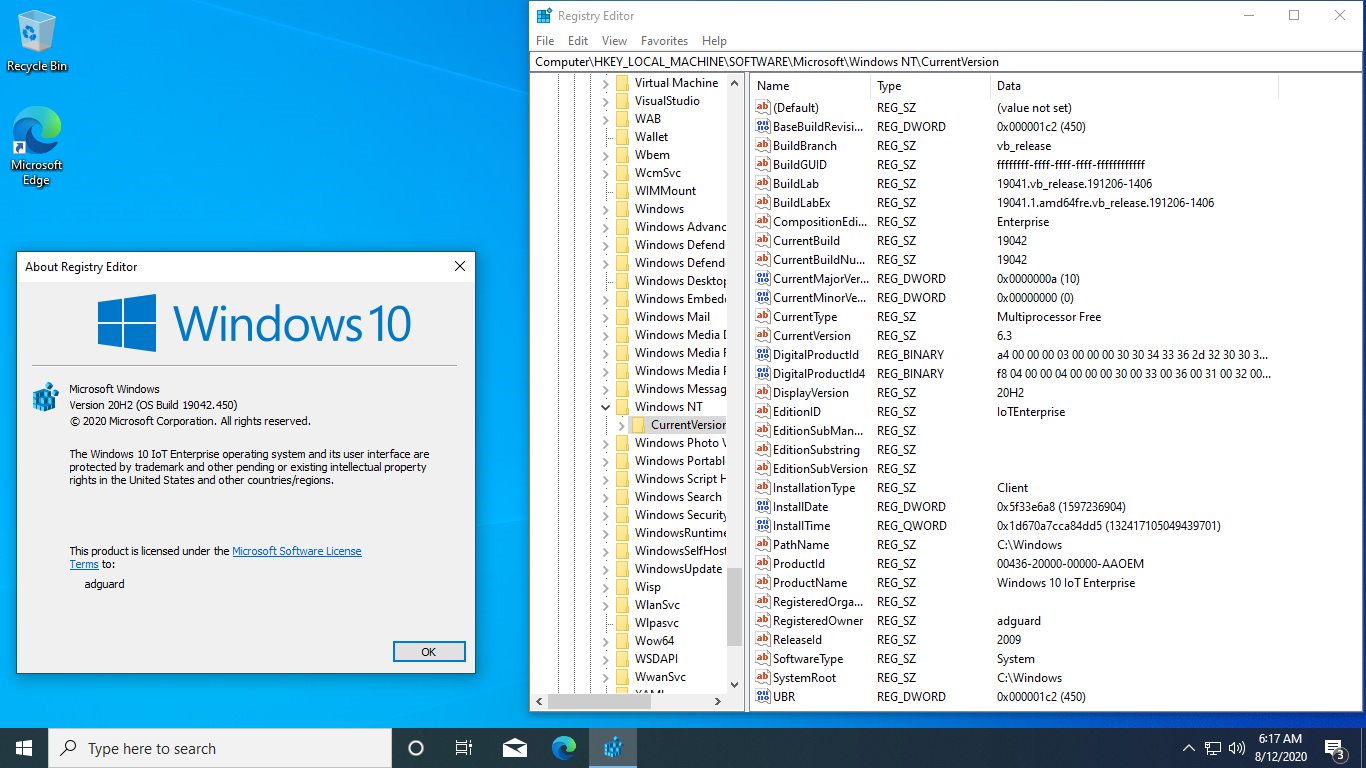Viewport: 1366px width, 768px height.
Task: Open the File menu
Action: 545,41
